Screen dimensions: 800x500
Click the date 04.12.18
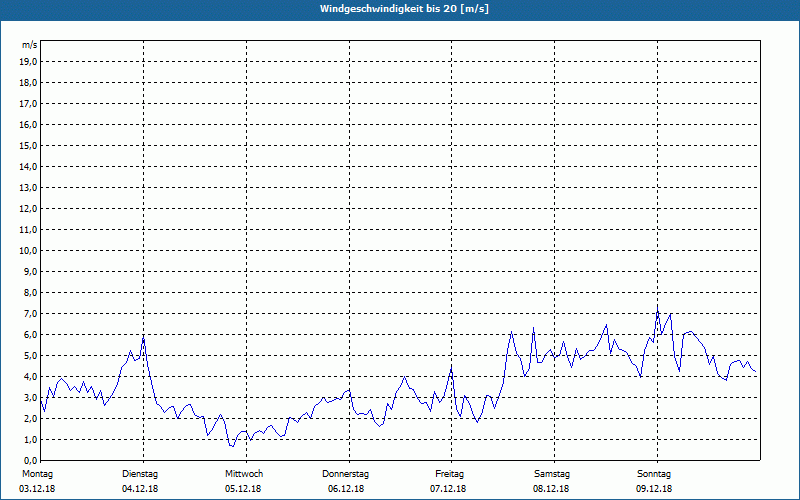click(140, 489)
